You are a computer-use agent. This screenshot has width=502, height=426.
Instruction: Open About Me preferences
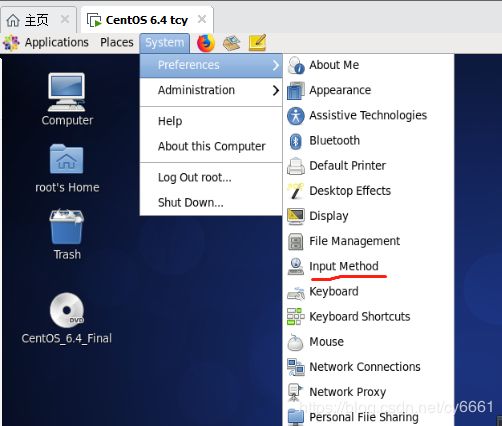coord(368,65)
